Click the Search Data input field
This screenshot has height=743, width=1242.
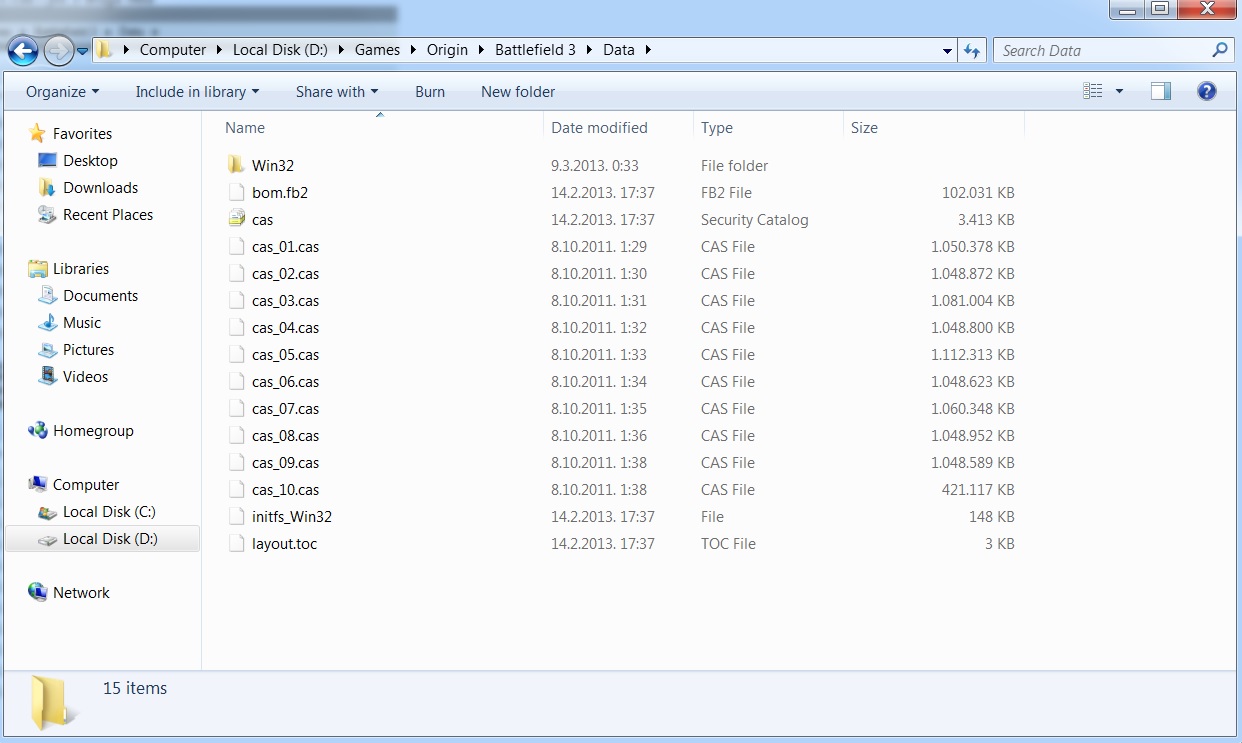[1100, 51]
